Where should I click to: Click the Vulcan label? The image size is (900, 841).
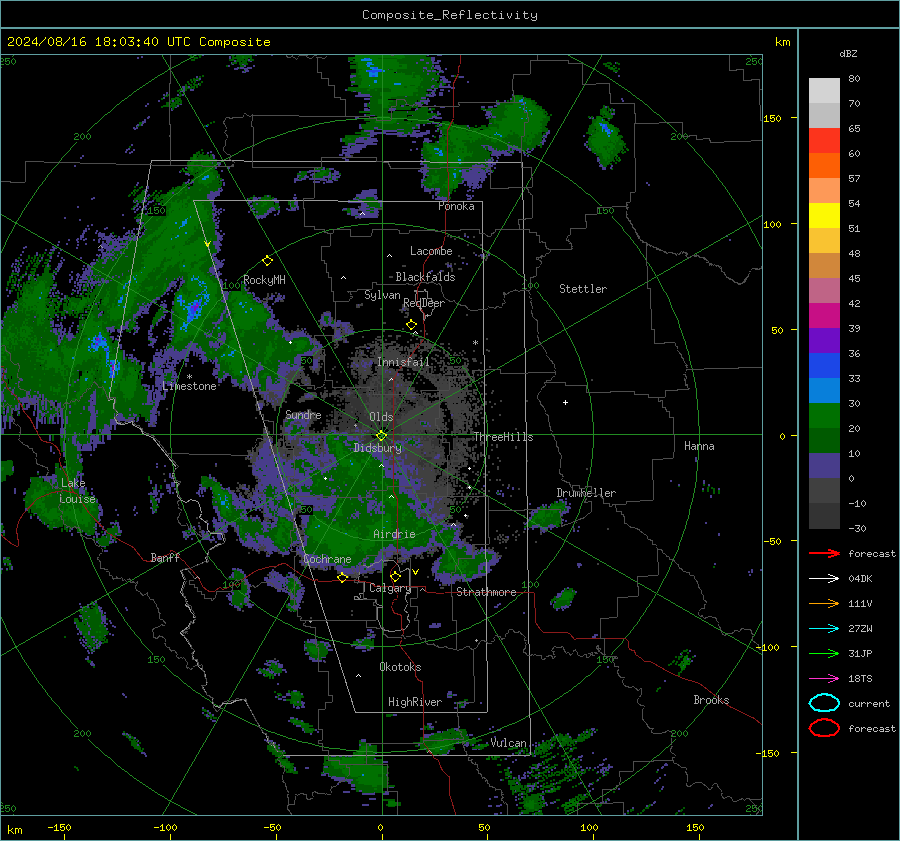tap(509, 743)
